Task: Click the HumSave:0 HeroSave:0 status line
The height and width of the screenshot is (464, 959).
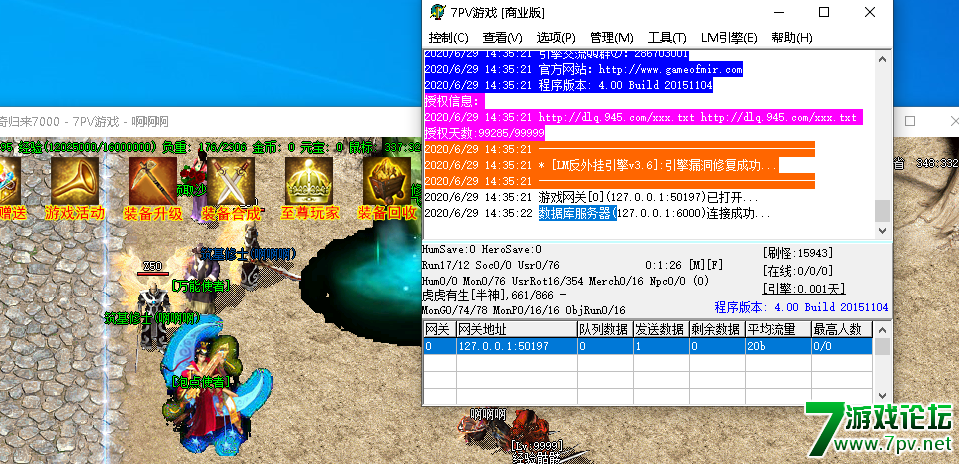Action: pyautogui.click(x=482, y=249)
